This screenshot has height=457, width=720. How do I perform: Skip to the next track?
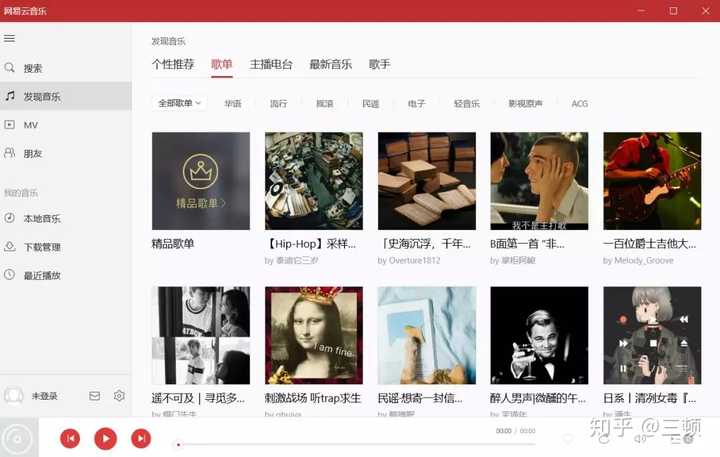[x=141, y=439]
